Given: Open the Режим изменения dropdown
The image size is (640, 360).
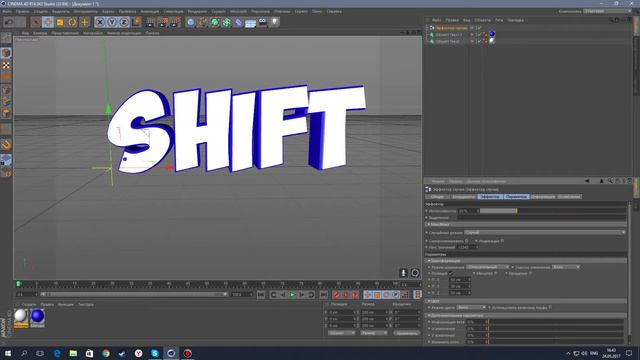Looking at the screenshot, I should click(x=488, y=267).
